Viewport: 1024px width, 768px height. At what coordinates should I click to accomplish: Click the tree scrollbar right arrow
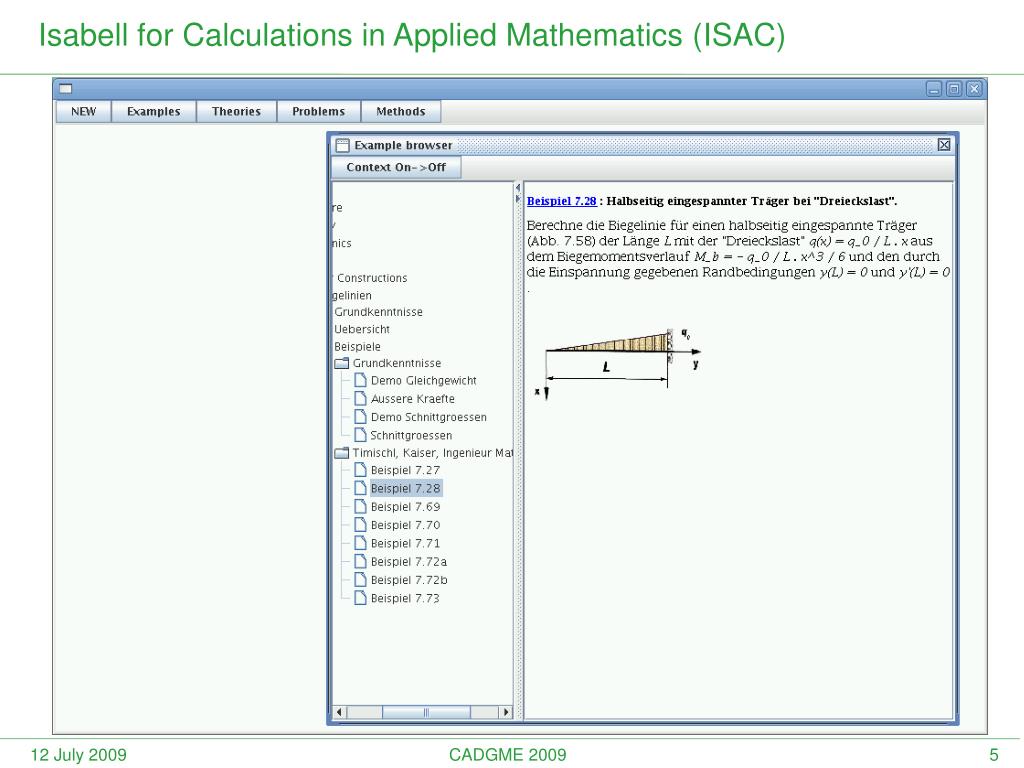(506, 712)
